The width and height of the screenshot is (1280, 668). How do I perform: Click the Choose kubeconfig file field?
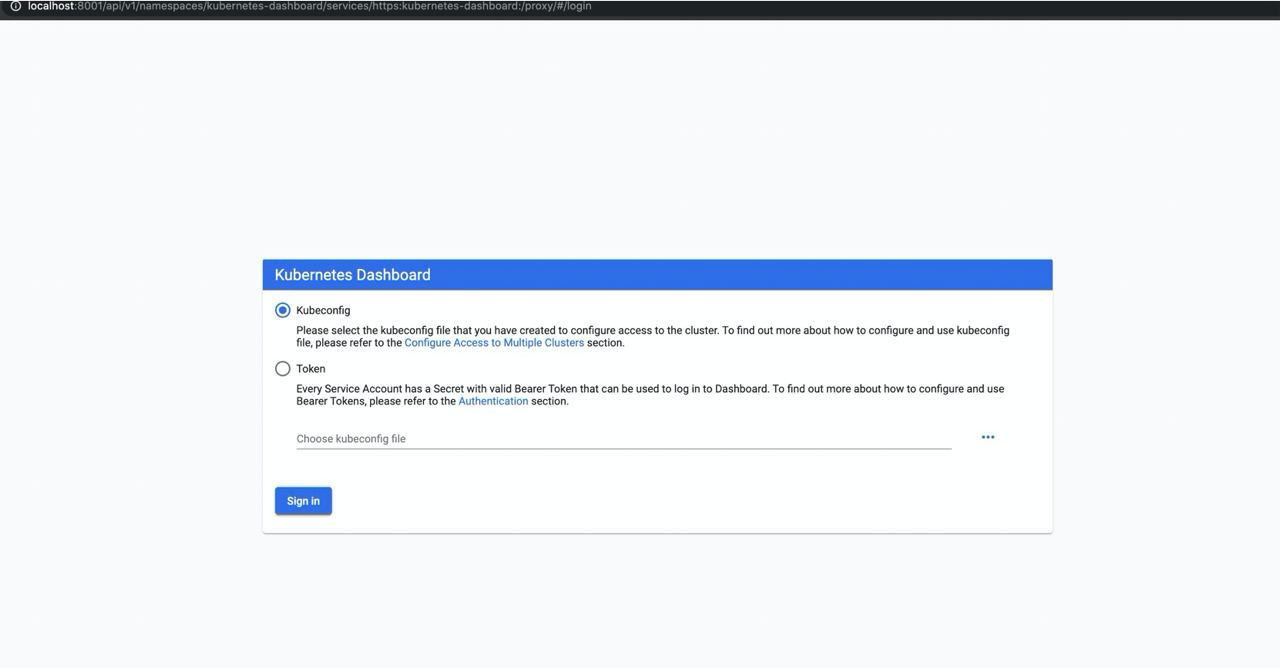click(624, 439)
